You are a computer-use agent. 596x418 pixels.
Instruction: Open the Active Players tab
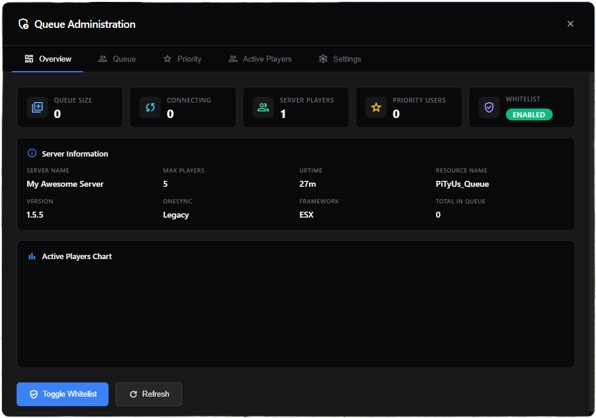click(x=260, y=59)
